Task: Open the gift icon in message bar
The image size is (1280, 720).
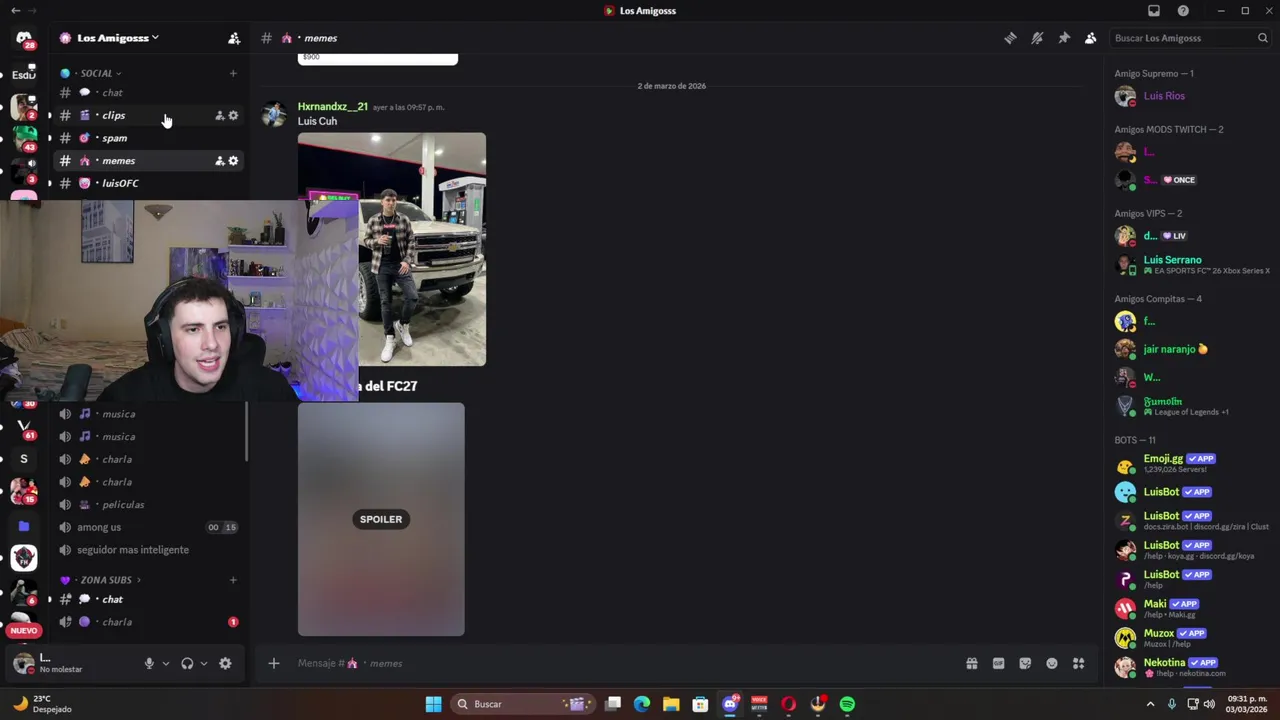Action: 971,663
